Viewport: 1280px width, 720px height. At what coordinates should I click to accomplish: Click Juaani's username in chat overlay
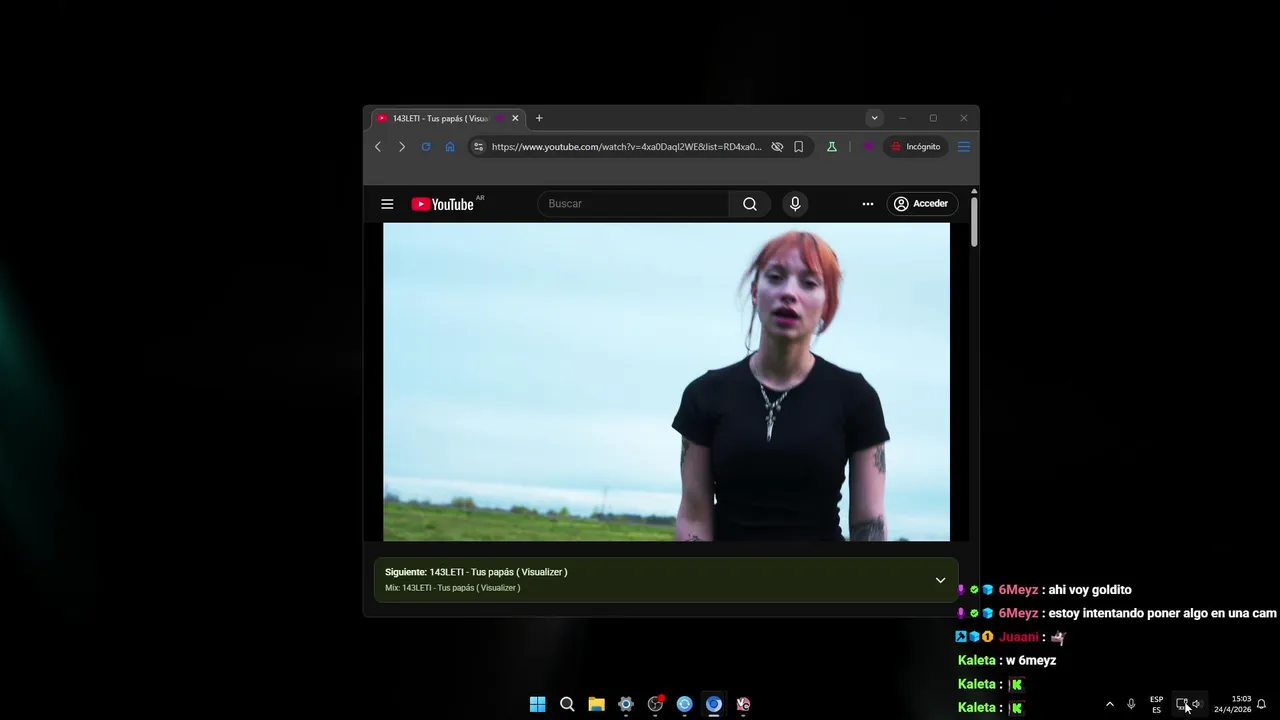pos(1018,637)
